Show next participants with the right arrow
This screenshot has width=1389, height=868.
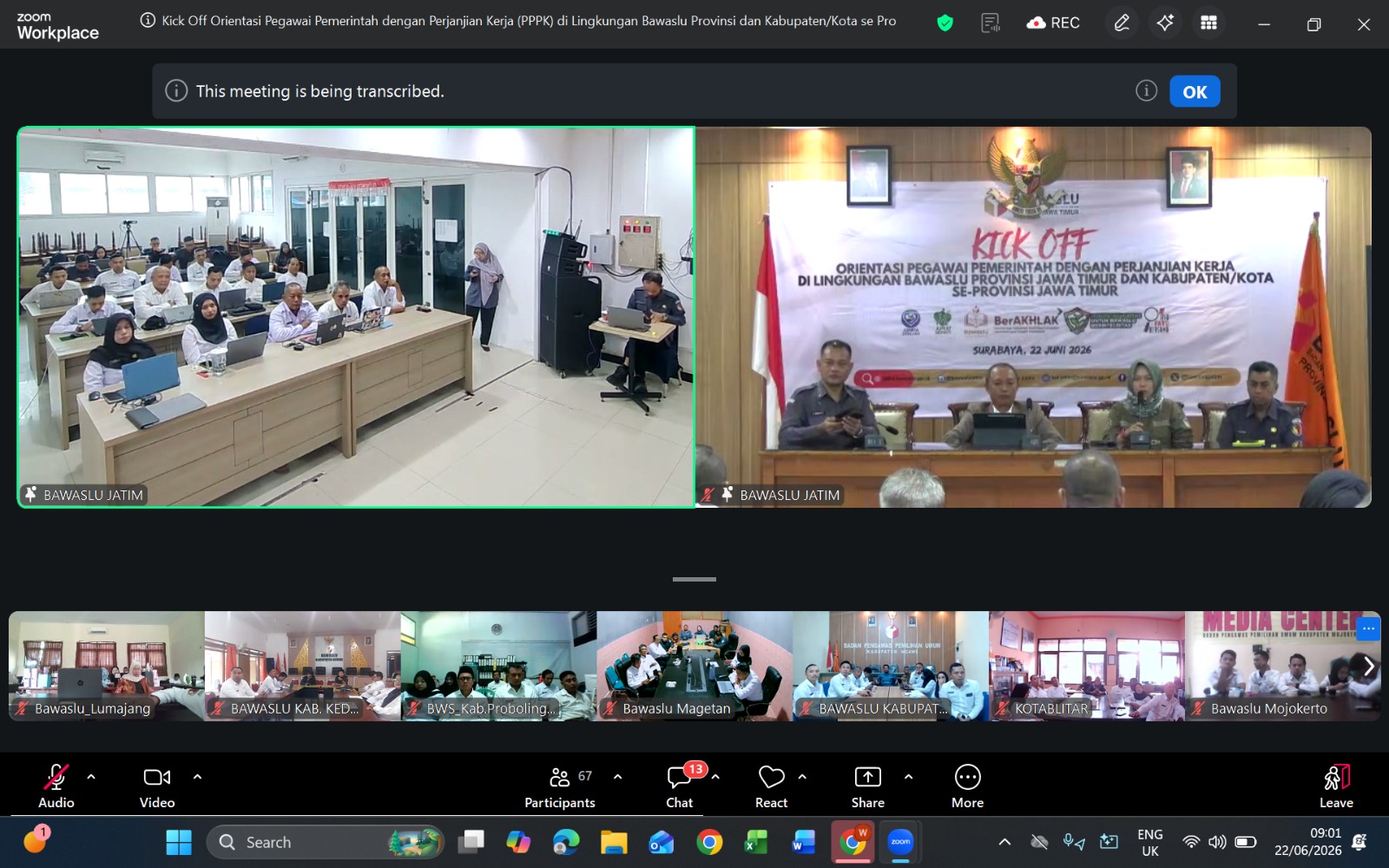pos(1369,666)
